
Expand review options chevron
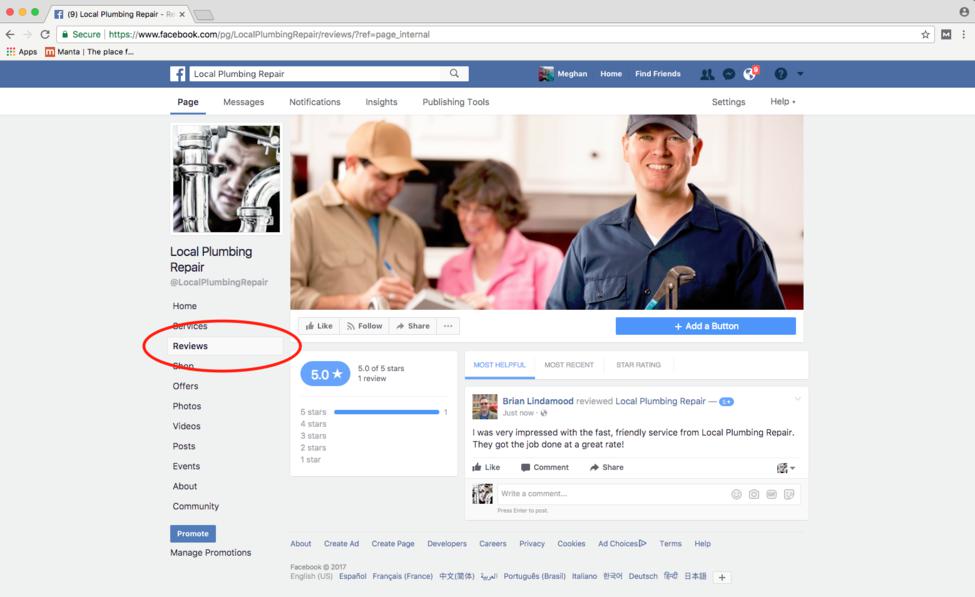[x=797, y=399]
